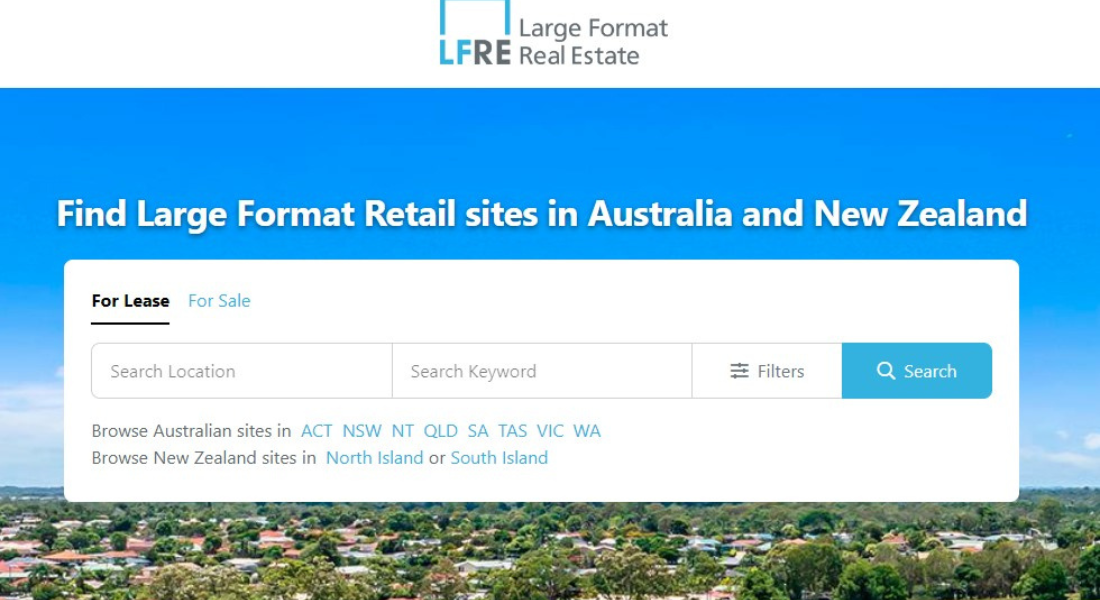
Task: Go to VIC sites
Action: click(550, 431)
